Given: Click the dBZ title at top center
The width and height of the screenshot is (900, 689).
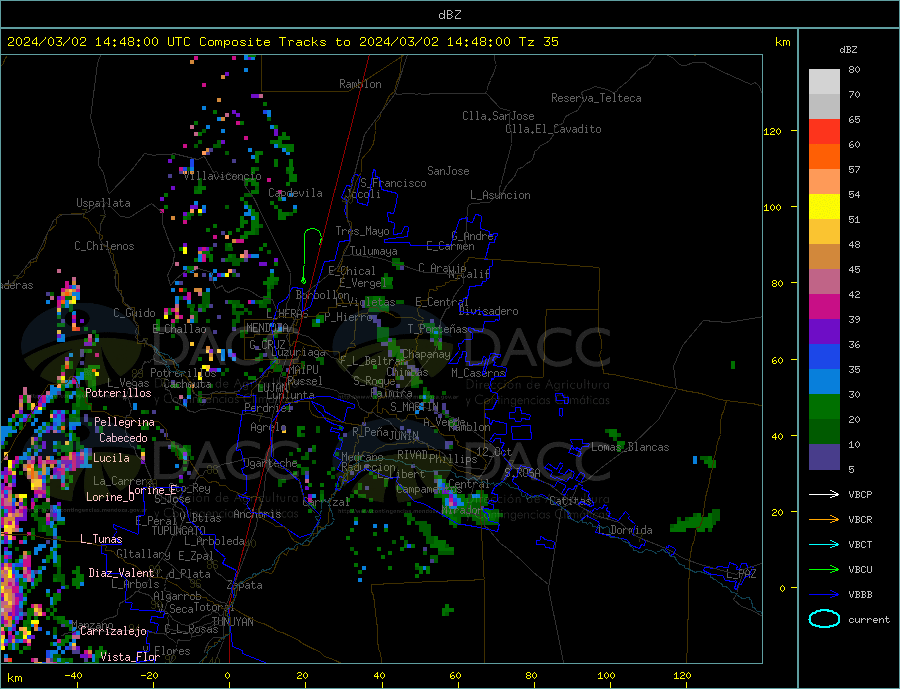Looking at the screenshot, I should (x=449, y=15).
